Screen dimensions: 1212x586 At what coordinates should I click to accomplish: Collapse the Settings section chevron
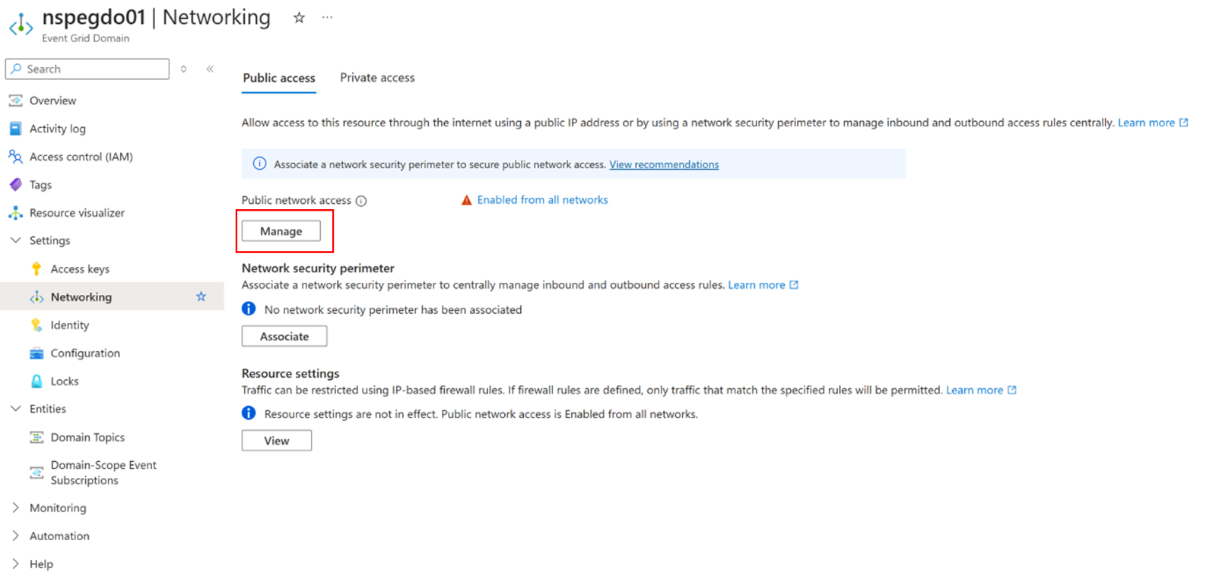(x=15, y=241)
